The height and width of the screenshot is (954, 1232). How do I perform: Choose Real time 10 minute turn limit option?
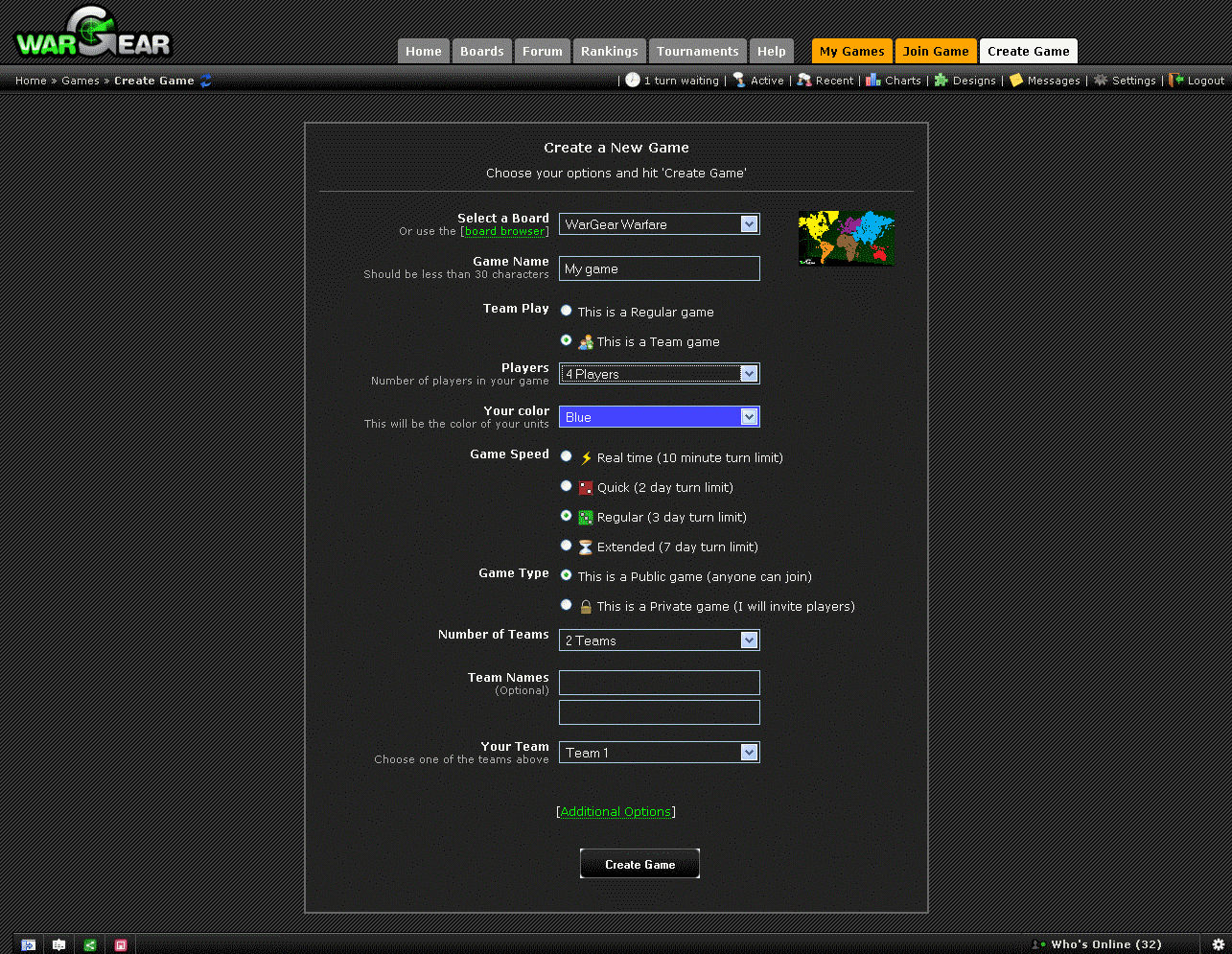coord(567,456)
